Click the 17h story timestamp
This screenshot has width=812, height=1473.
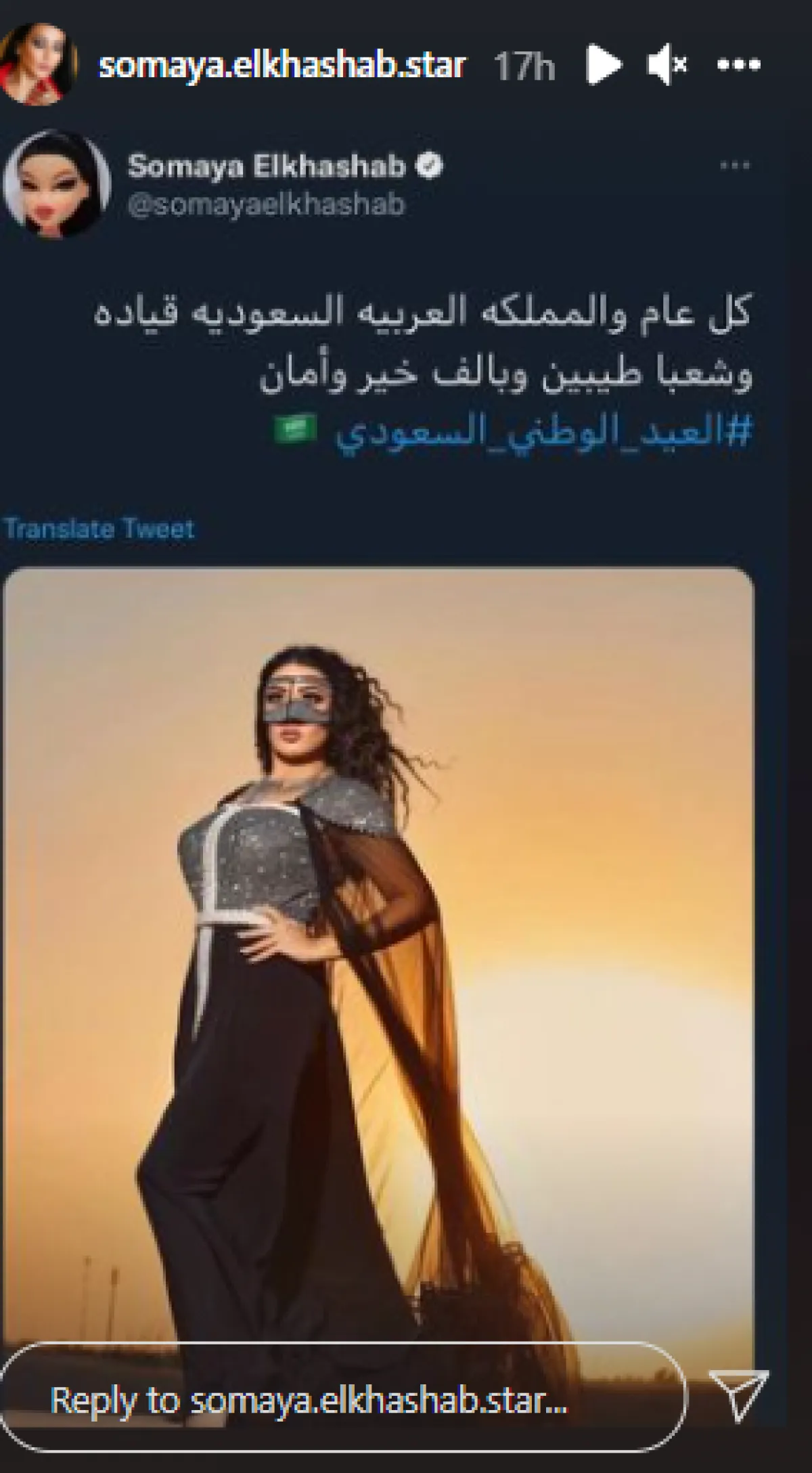pos(524,66)
